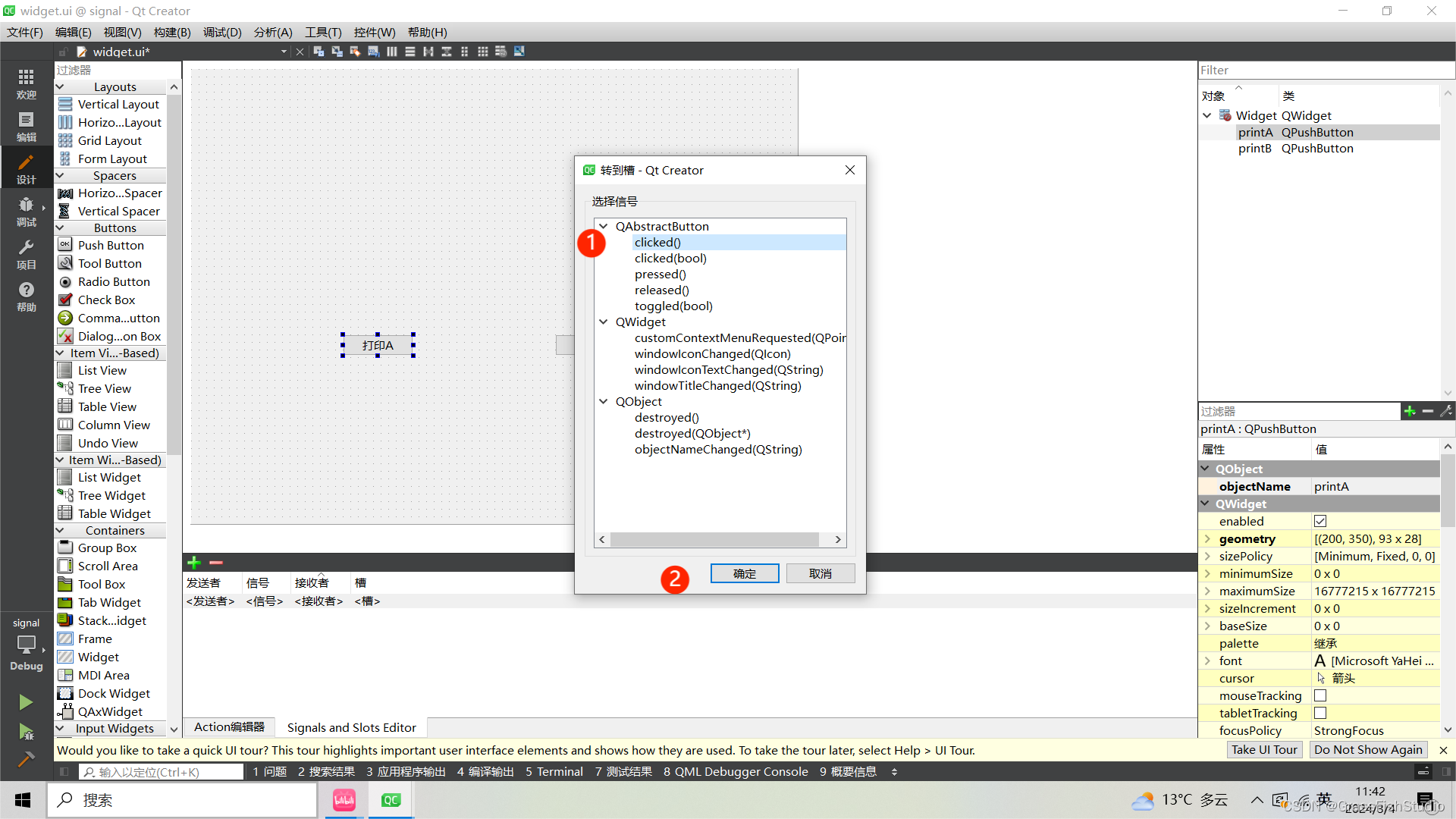This screenshot has width=1456, height=819.
Task: Open the 调试(D) menu
Action: tap(222, 32)
